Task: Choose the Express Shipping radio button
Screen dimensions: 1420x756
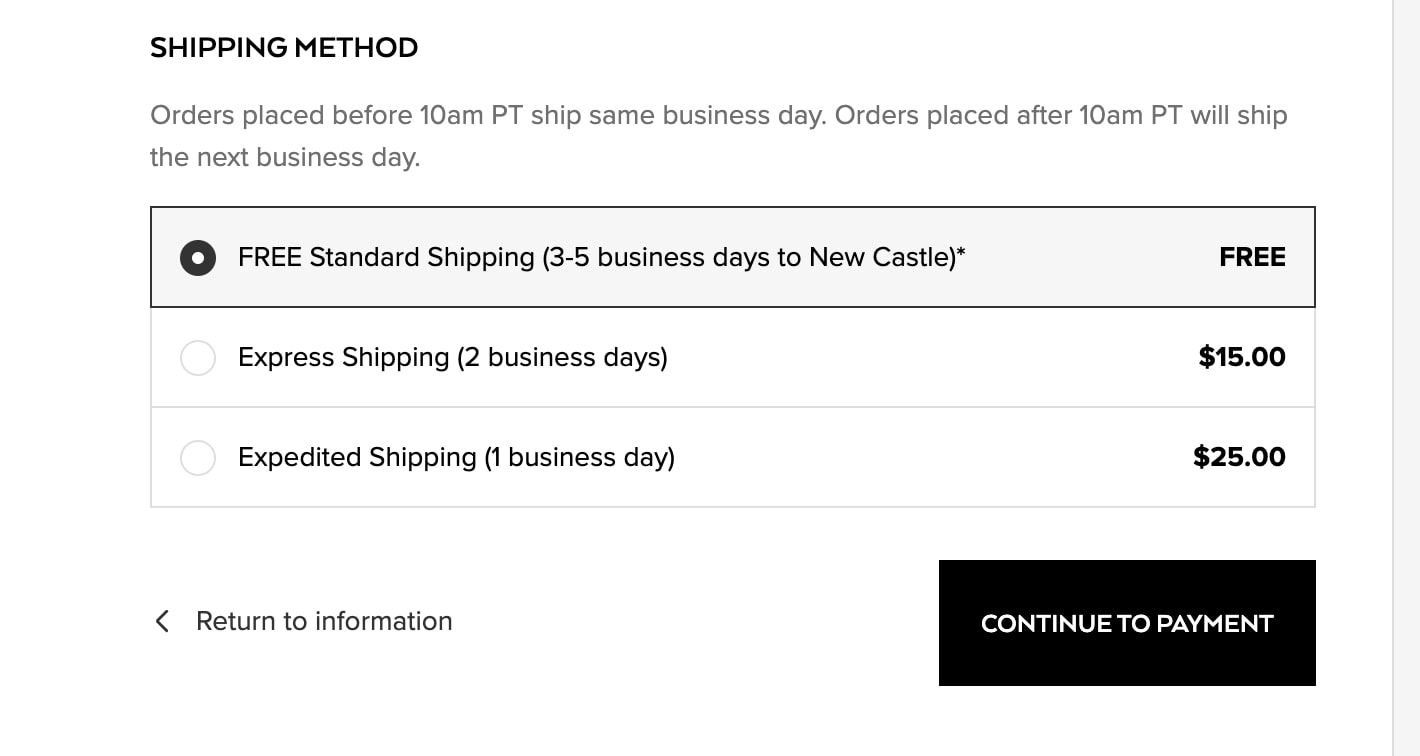Action: (198, 357)
